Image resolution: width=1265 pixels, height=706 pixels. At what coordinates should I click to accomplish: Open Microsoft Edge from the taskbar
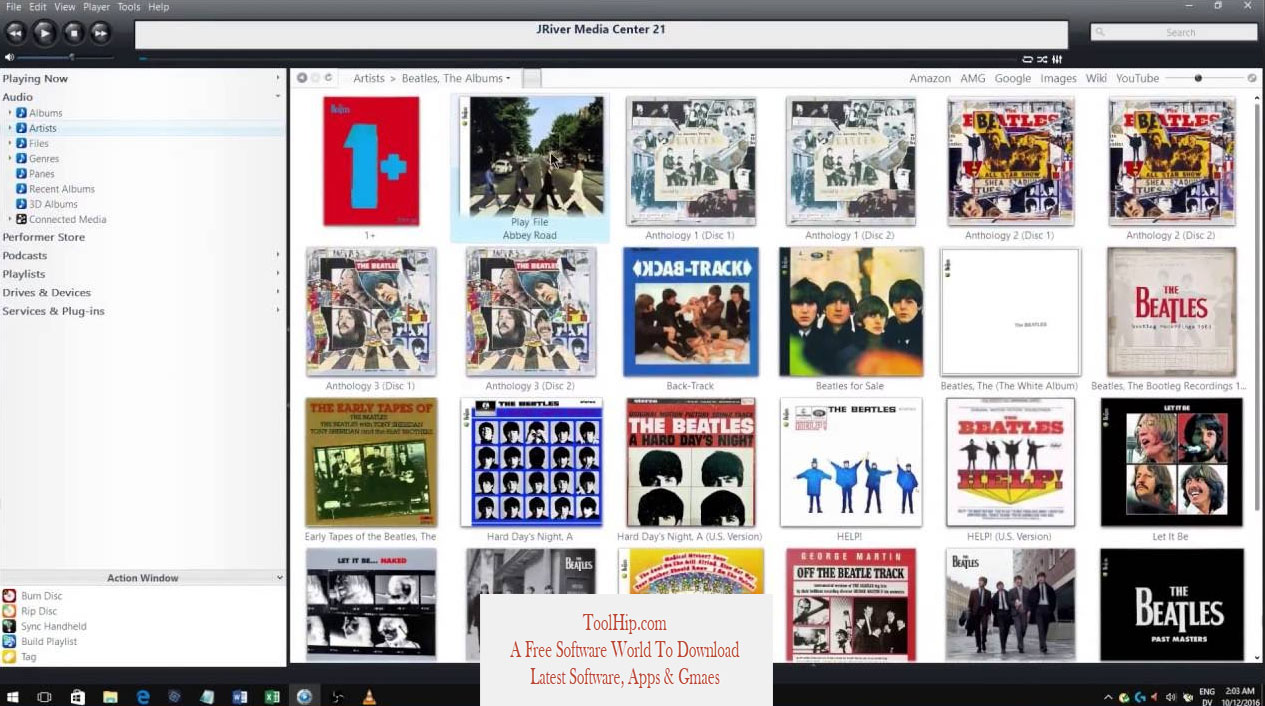143,696
